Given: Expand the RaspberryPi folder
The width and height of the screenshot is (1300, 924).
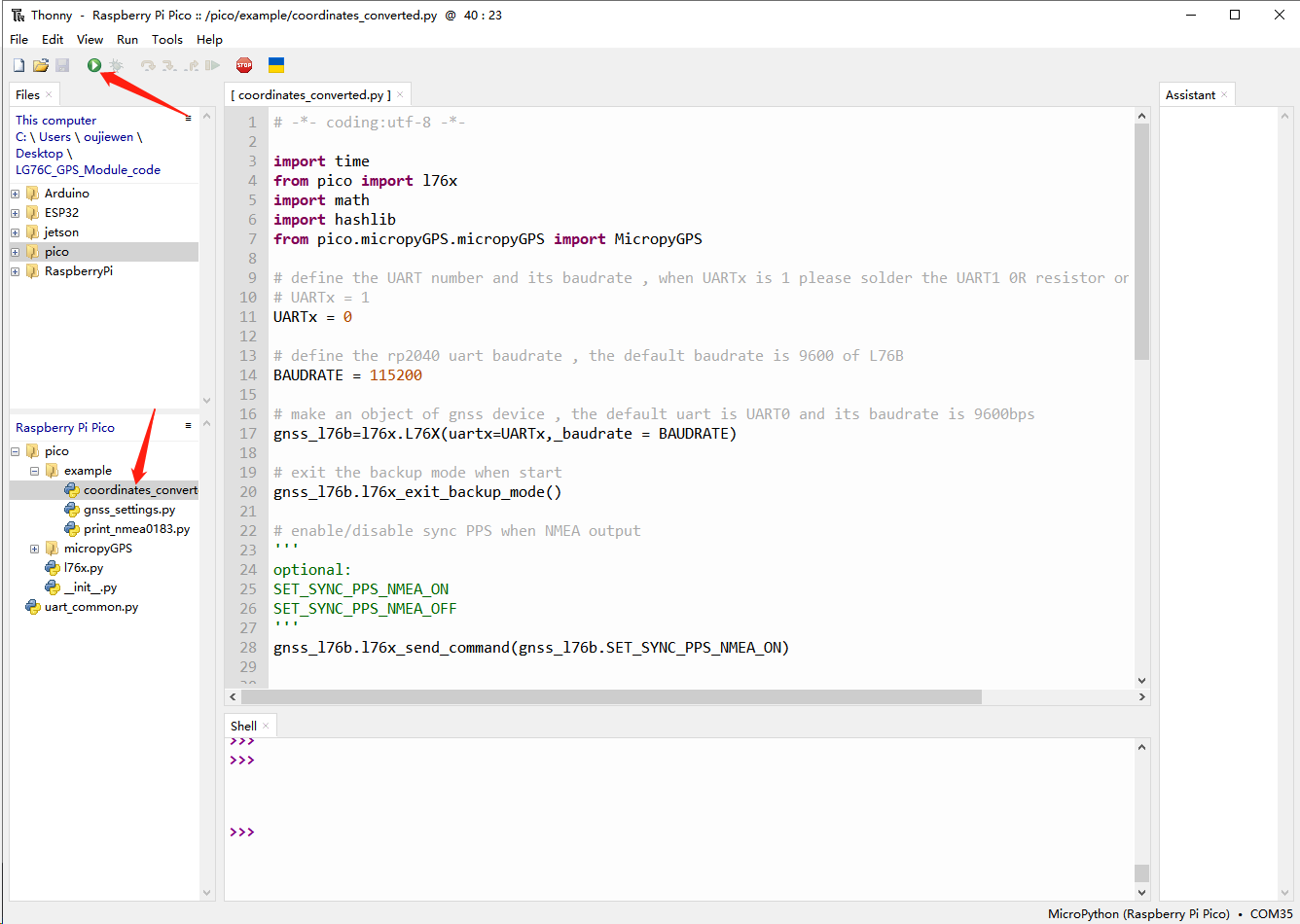Looking at the screenshot, I should click(x=15, y=271).
